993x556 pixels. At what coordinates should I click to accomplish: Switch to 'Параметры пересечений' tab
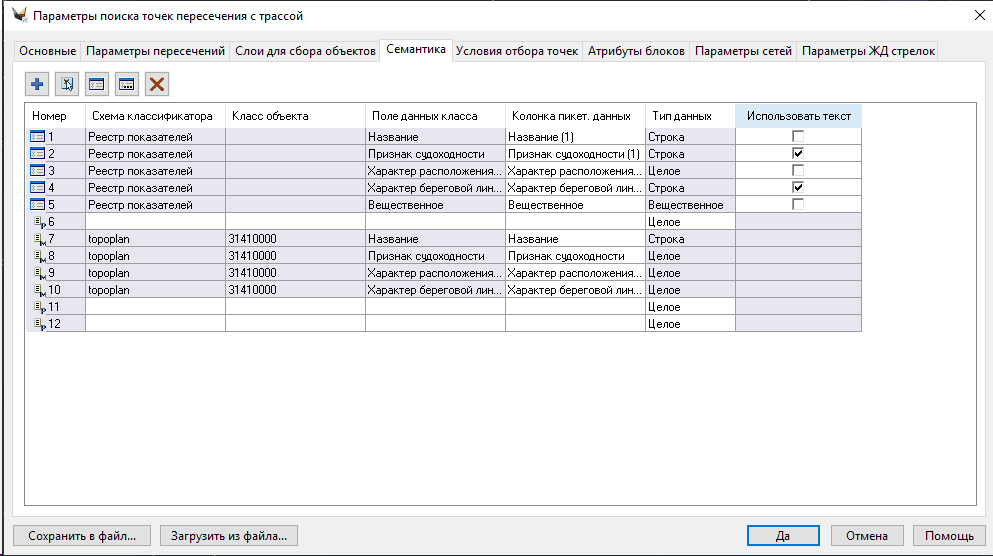155,51
